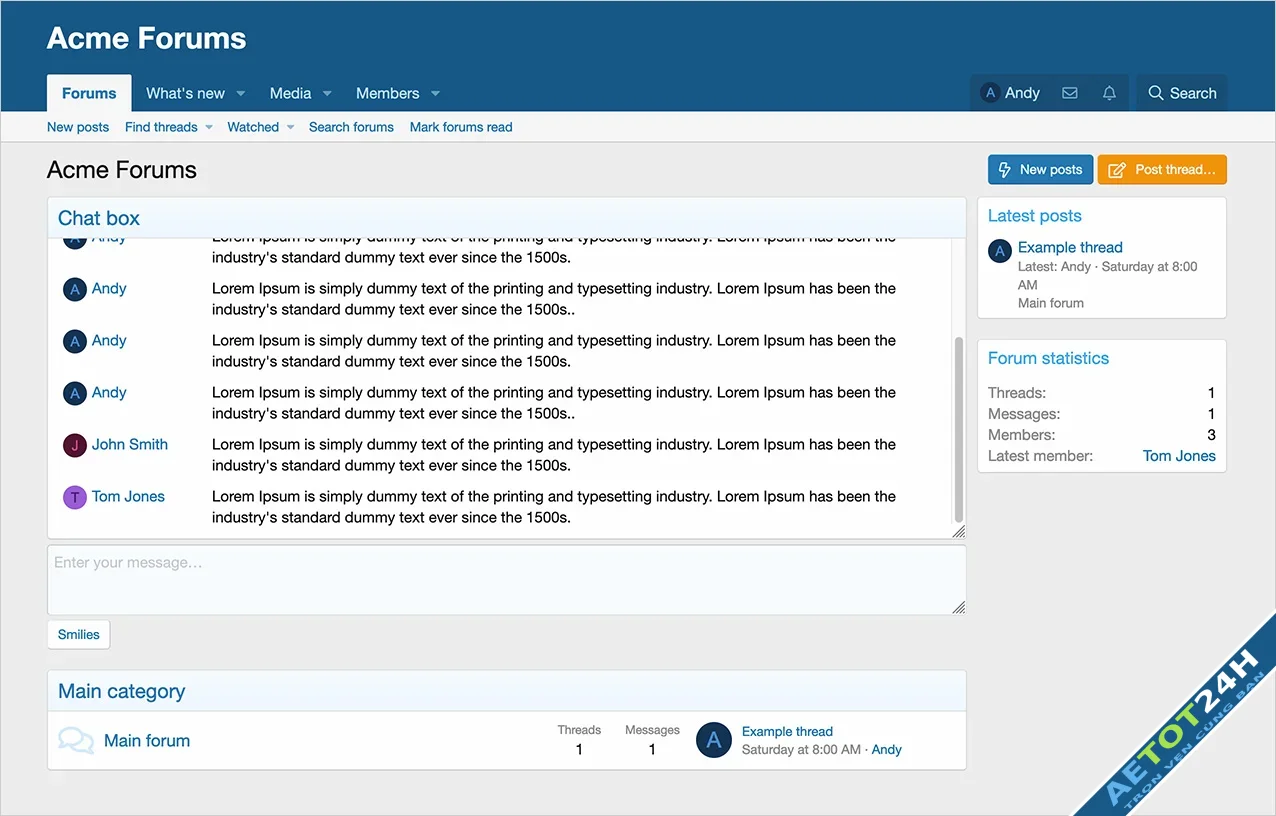Expand the Members dropdown arrow

[435, 94]
